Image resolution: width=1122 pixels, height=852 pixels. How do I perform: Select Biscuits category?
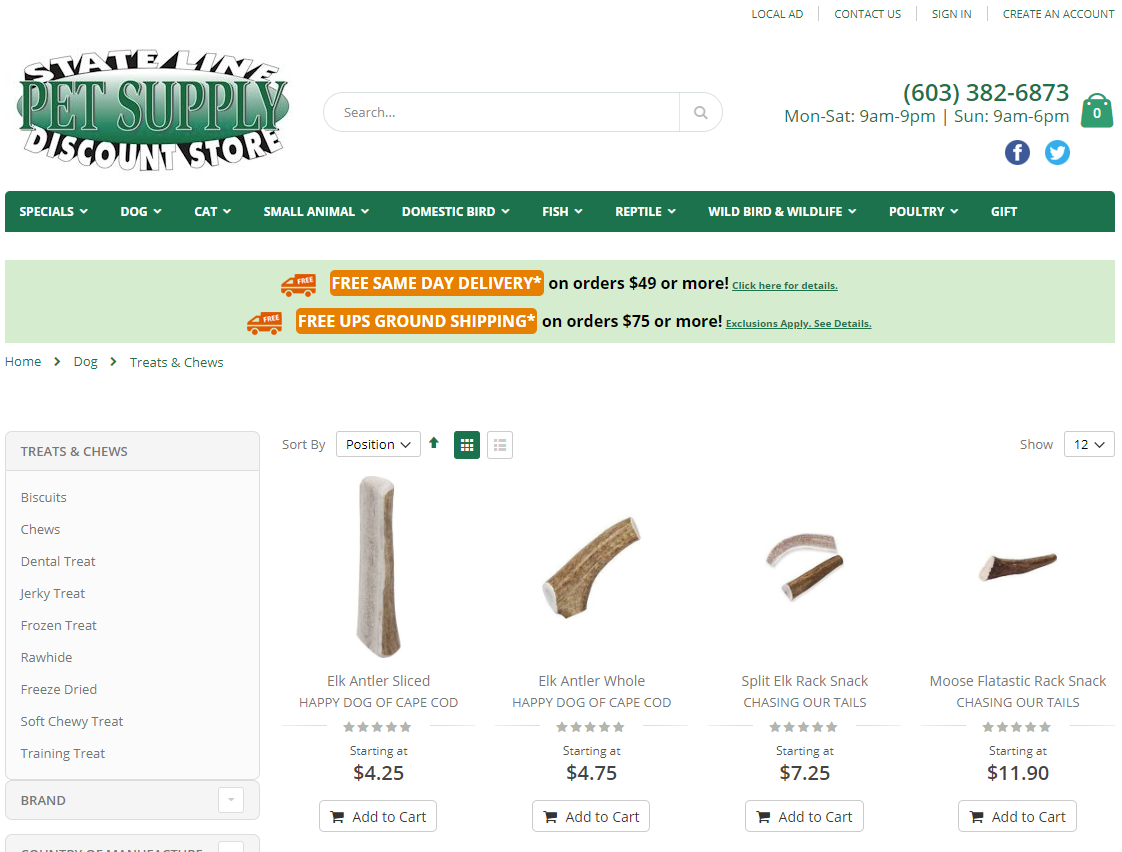(44, 497)
